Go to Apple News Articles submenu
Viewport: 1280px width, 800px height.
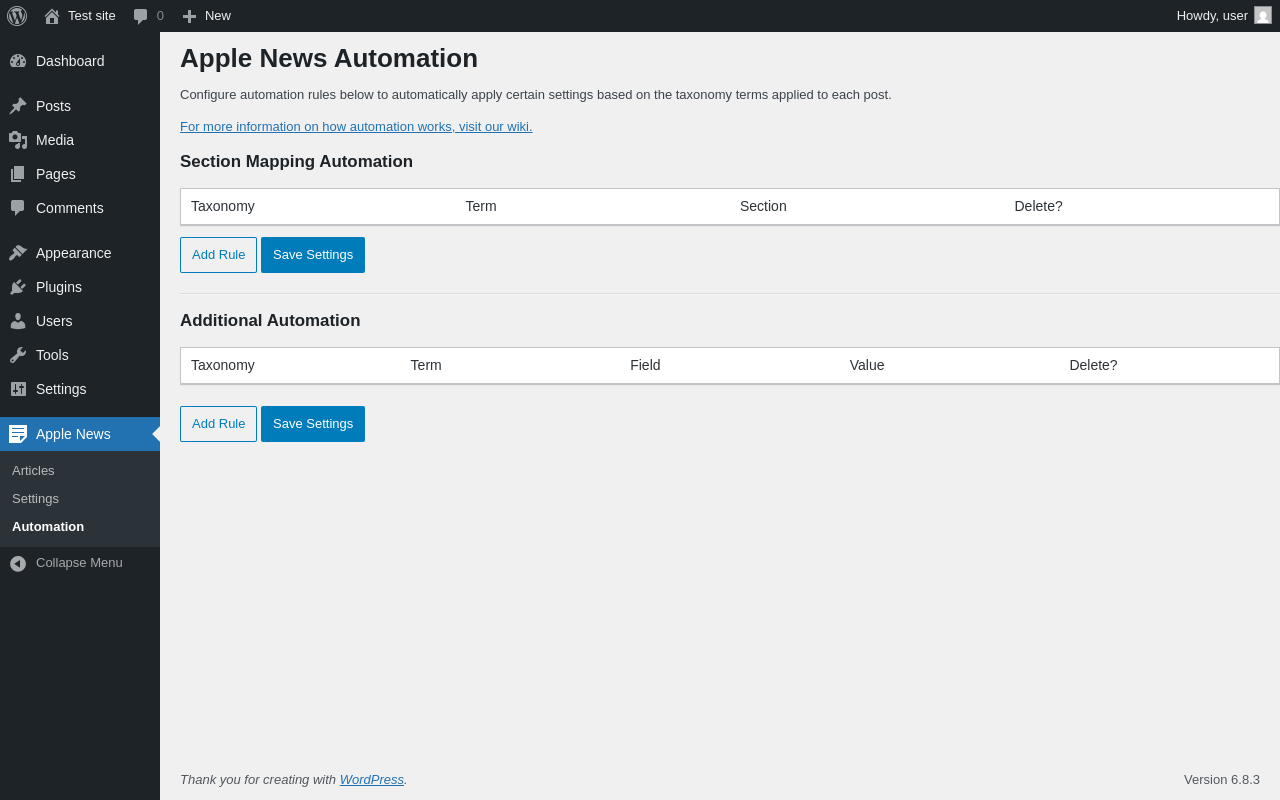[x=33, y=471]
